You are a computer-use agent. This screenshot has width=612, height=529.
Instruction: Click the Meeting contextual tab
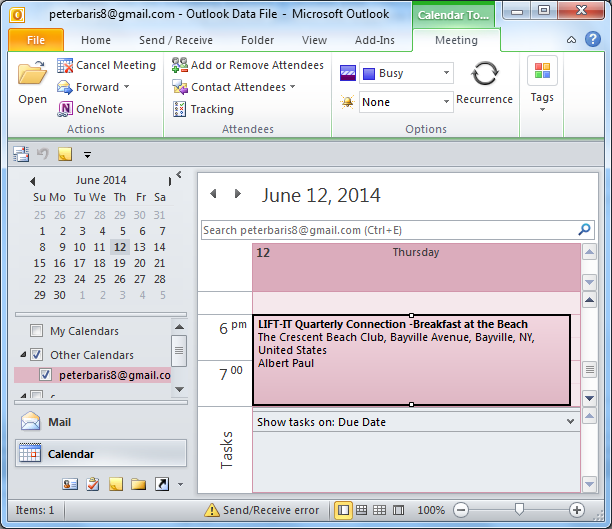[456, 40]
